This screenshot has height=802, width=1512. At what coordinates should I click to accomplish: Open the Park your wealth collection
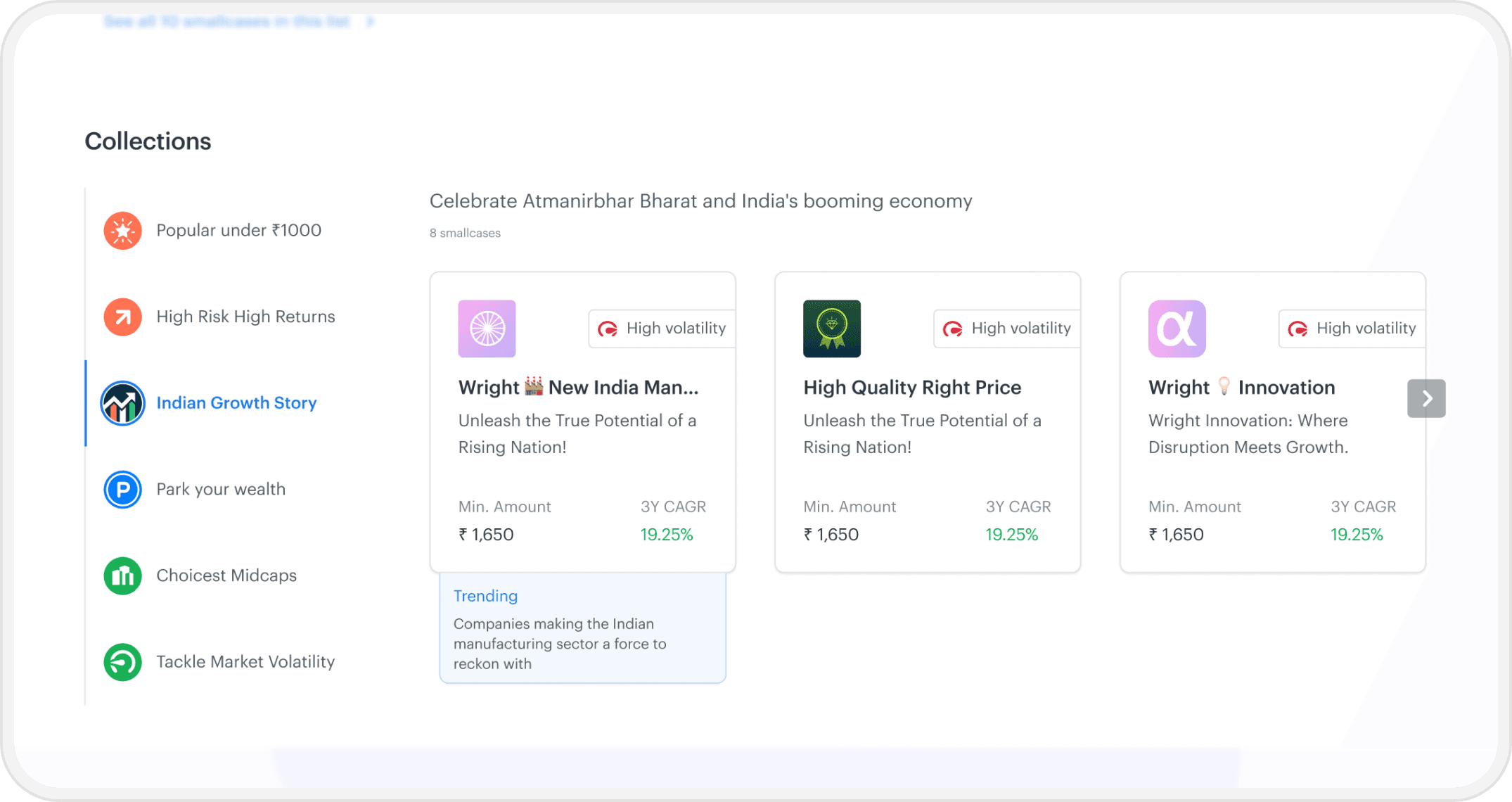coord(221,490)
